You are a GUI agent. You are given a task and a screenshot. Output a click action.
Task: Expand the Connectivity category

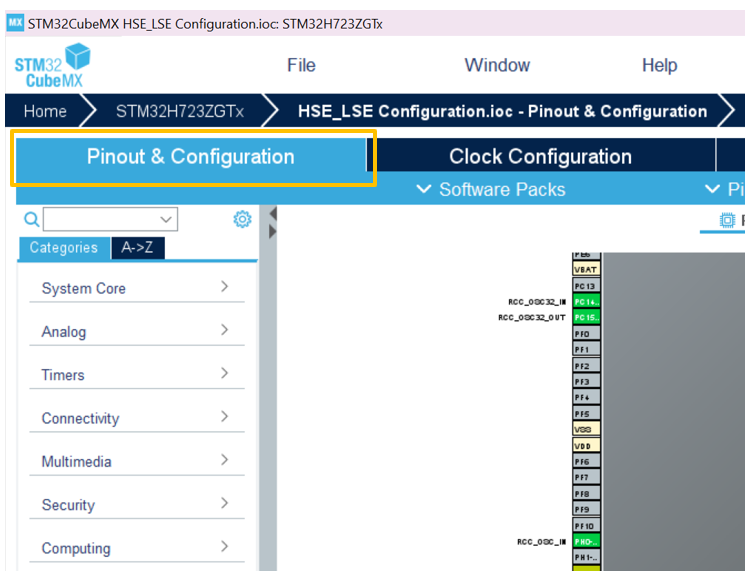point(137,418)
